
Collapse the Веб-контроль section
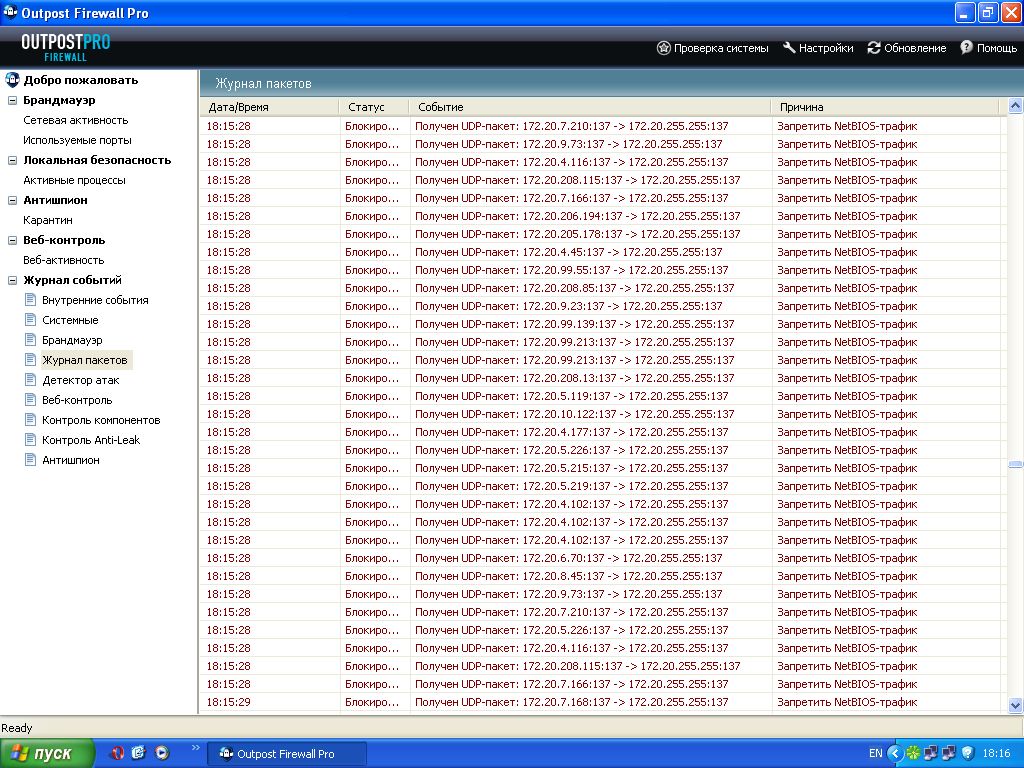click(12, 240)
